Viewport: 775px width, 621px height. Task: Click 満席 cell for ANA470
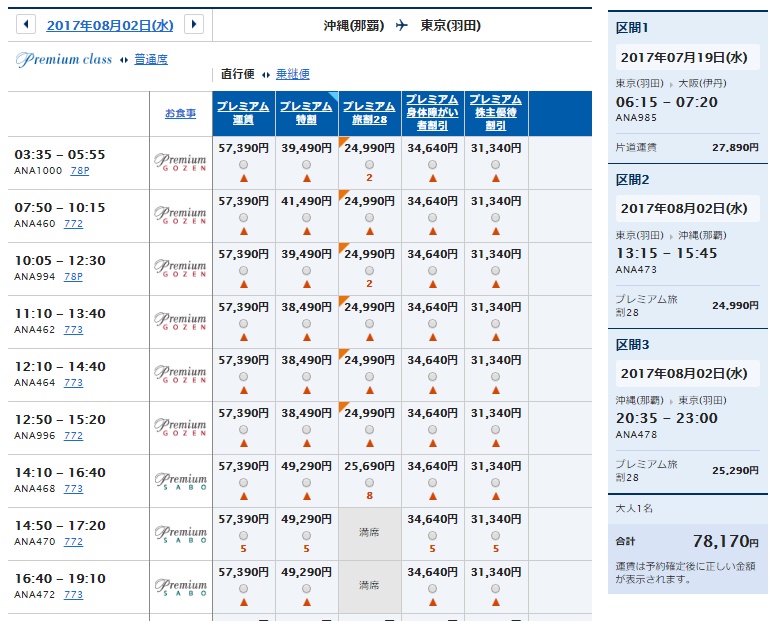pyautogui.click(x=369, y=533)
